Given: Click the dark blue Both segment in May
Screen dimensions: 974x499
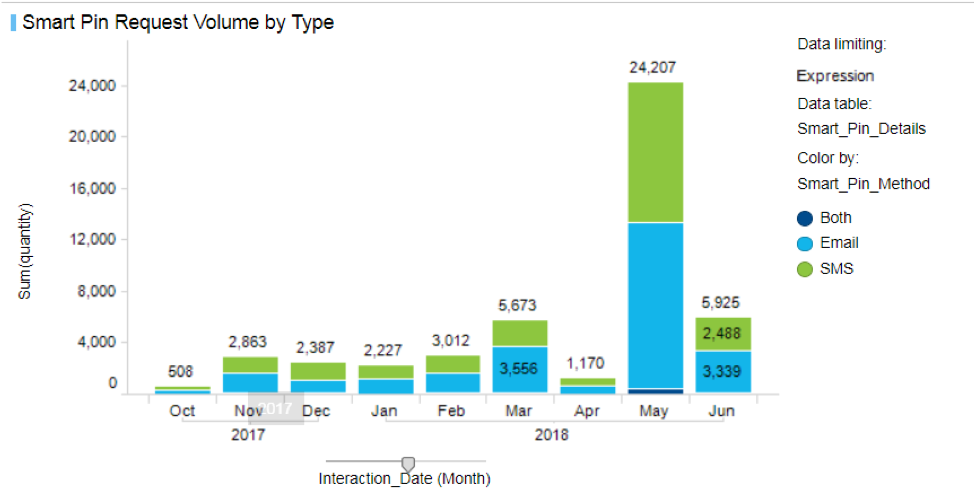Looking at the screenshot, I should [x=655, y=391].
